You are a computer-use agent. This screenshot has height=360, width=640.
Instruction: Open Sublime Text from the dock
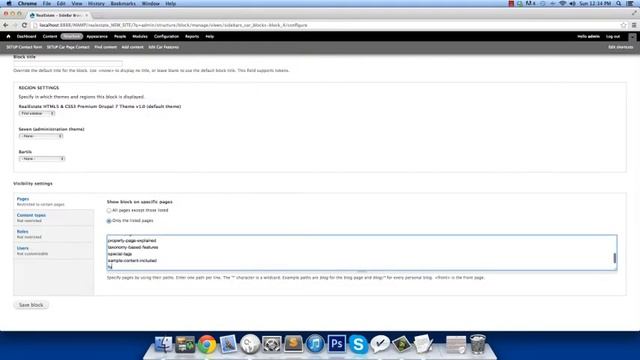tap(293, 344)
